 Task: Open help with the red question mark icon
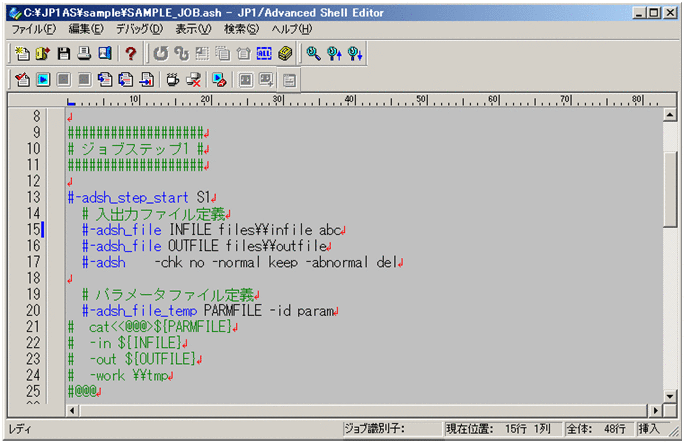click(x=130, y=54)
